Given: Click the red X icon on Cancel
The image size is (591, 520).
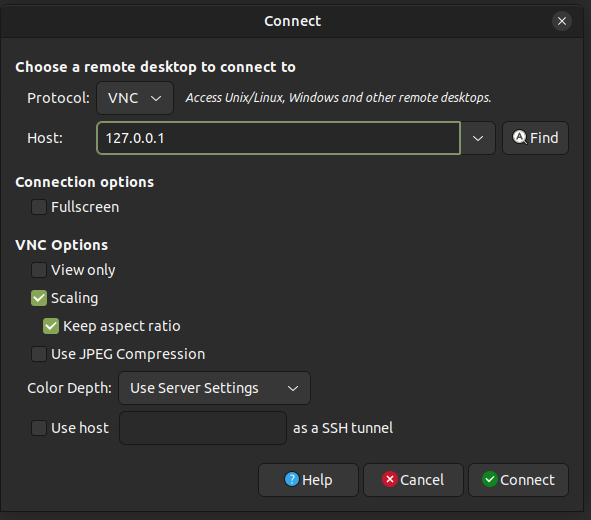Looking at the screenshot, I should (390, 479).
